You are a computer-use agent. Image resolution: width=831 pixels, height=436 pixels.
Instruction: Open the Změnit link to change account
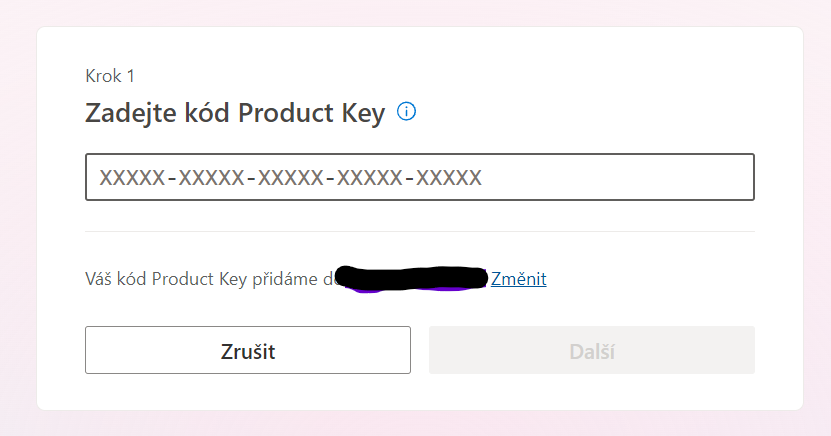[x=518, y=279]
